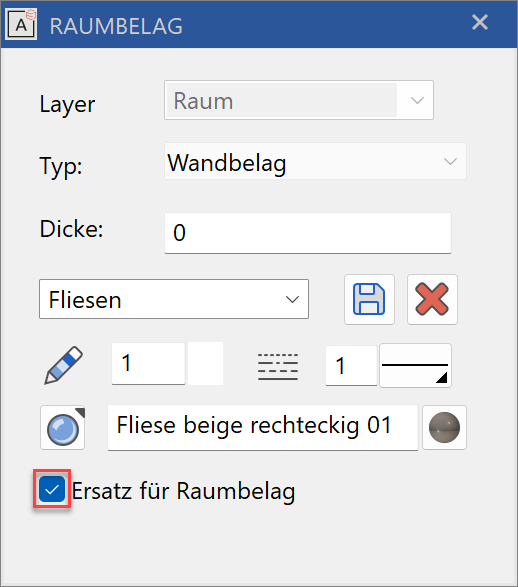Click the Dicke thickness input field
518x587 pixels.
(x=308, y=233)
